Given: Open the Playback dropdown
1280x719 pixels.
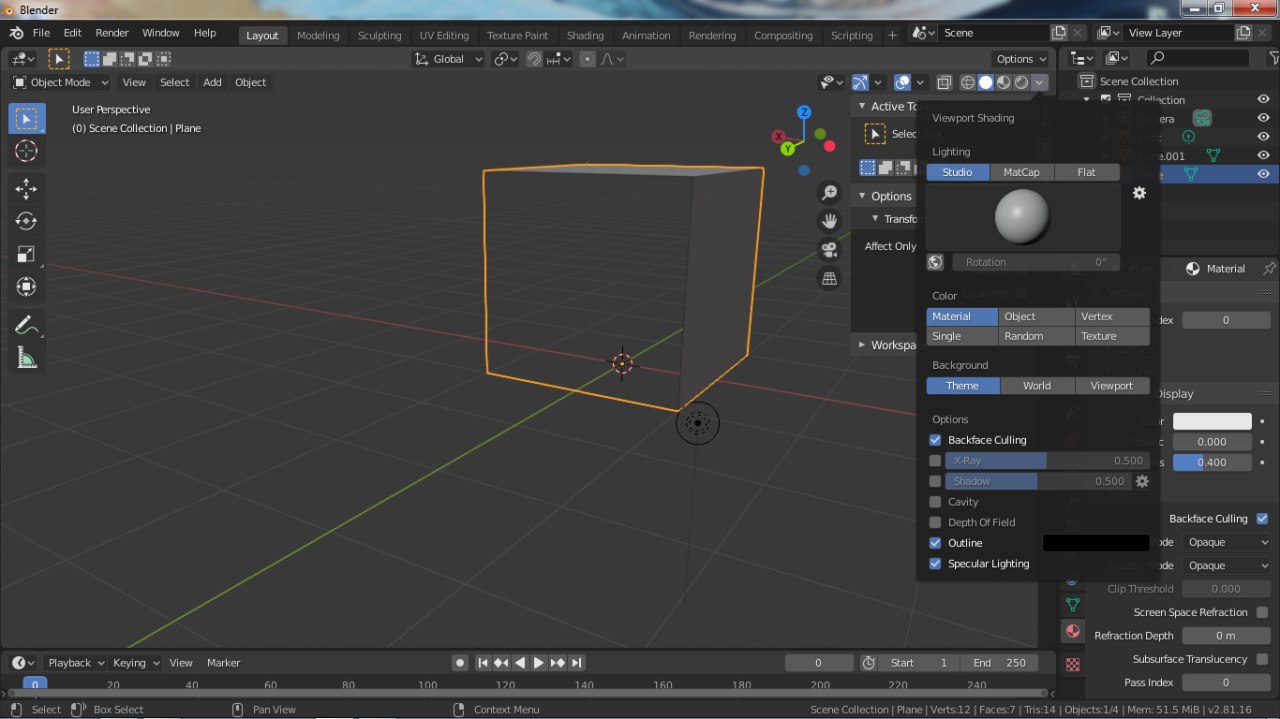Looking at the screenshot, I should pyautogui.click(x=76, y=663).
